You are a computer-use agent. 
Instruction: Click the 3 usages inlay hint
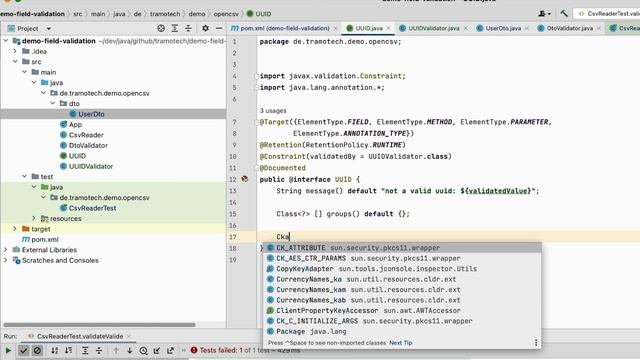pos(273,111)
